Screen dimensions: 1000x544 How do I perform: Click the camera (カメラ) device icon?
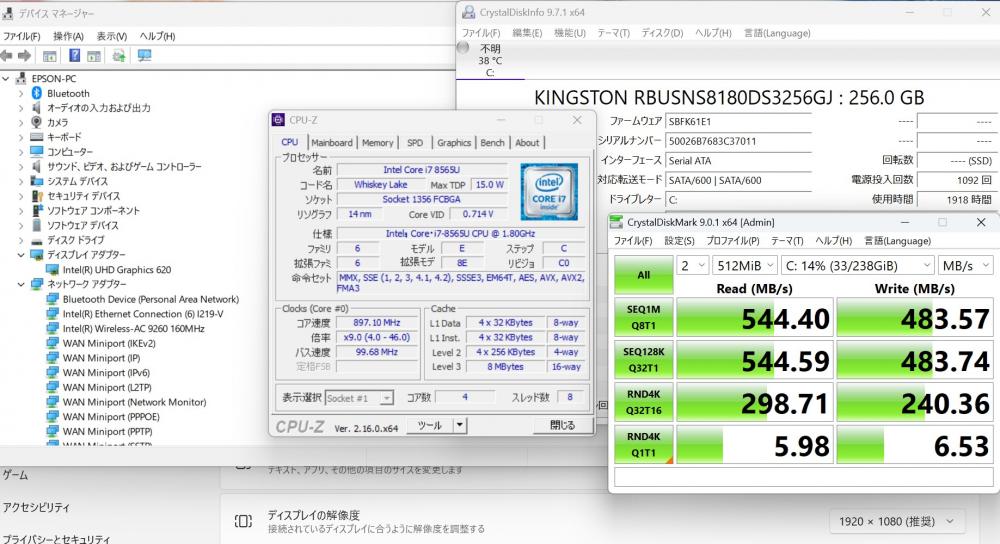(x=37, y=122)
